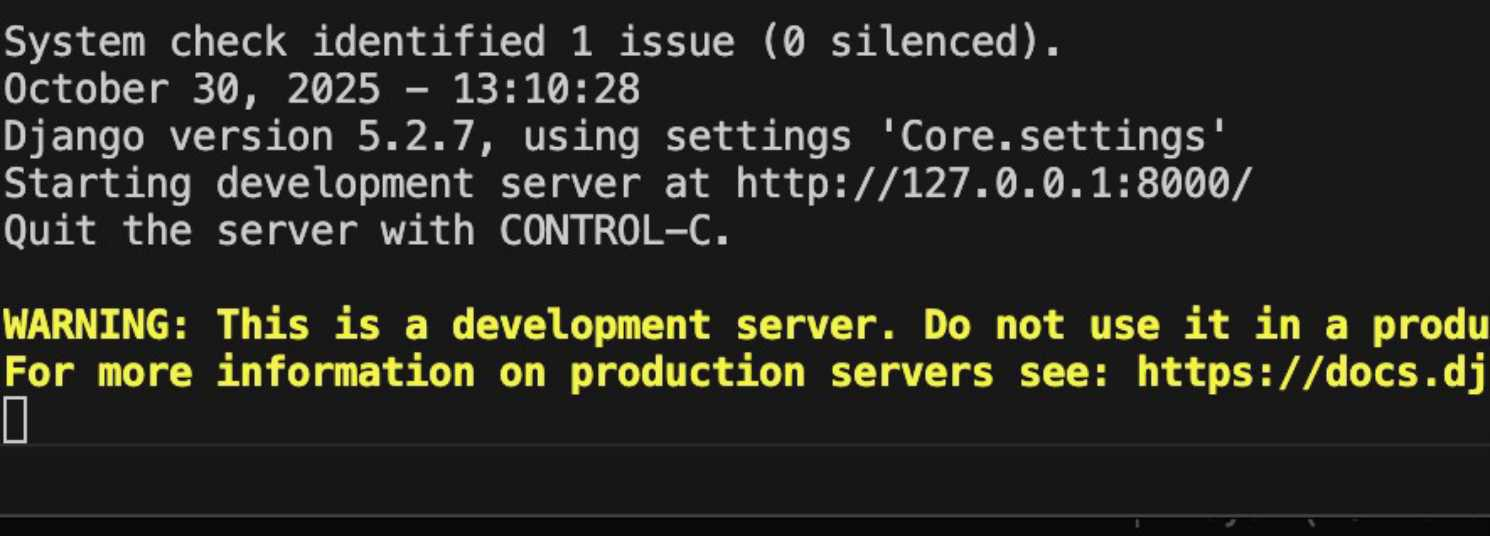Open the https://docs.dj documentation link

[1312, 372]
